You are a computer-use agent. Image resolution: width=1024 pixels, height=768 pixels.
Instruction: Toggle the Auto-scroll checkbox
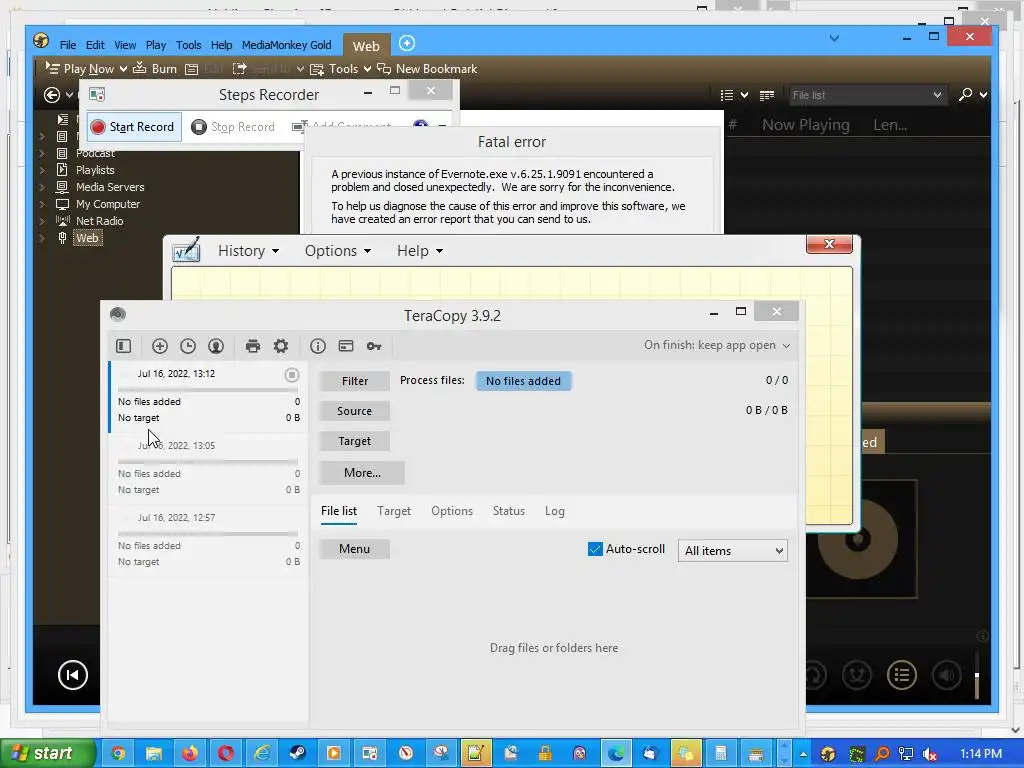[x=595, y=549]
